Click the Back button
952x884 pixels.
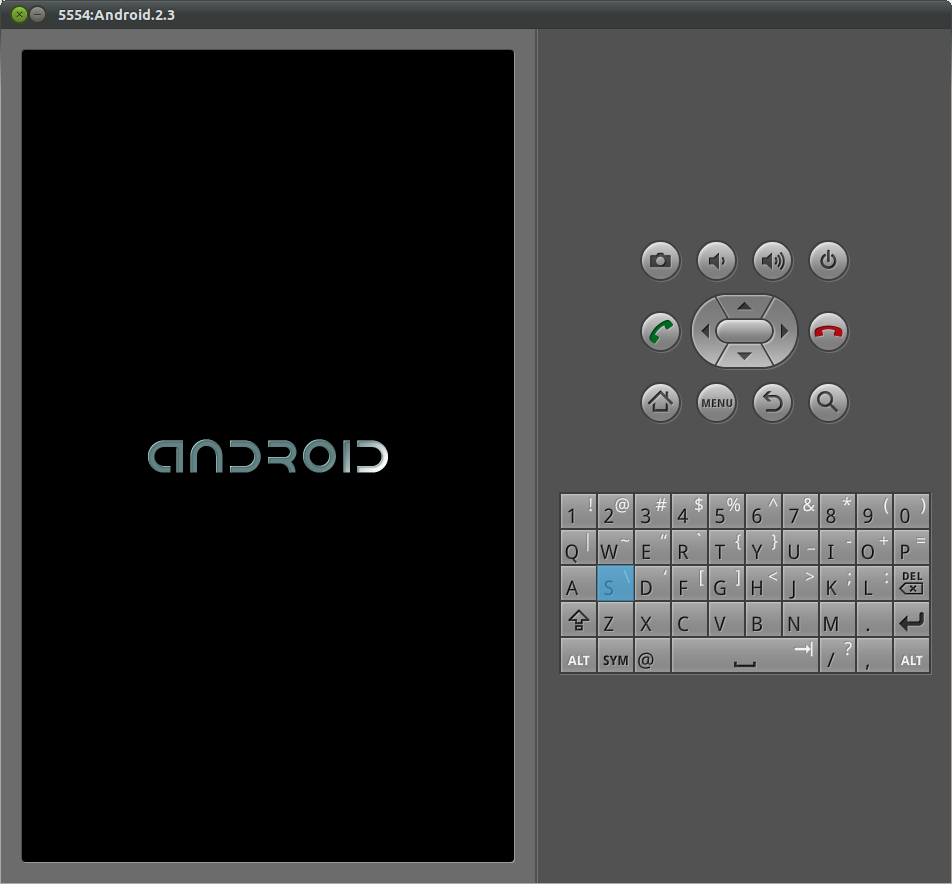(x=772, y=402)
